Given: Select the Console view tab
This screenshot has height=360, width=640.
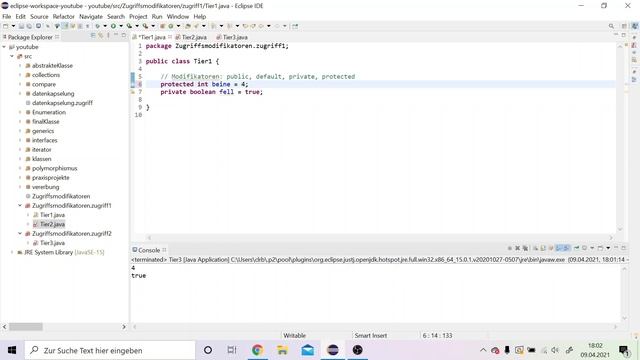Looking at the screenshot, I should coord(149,250).
